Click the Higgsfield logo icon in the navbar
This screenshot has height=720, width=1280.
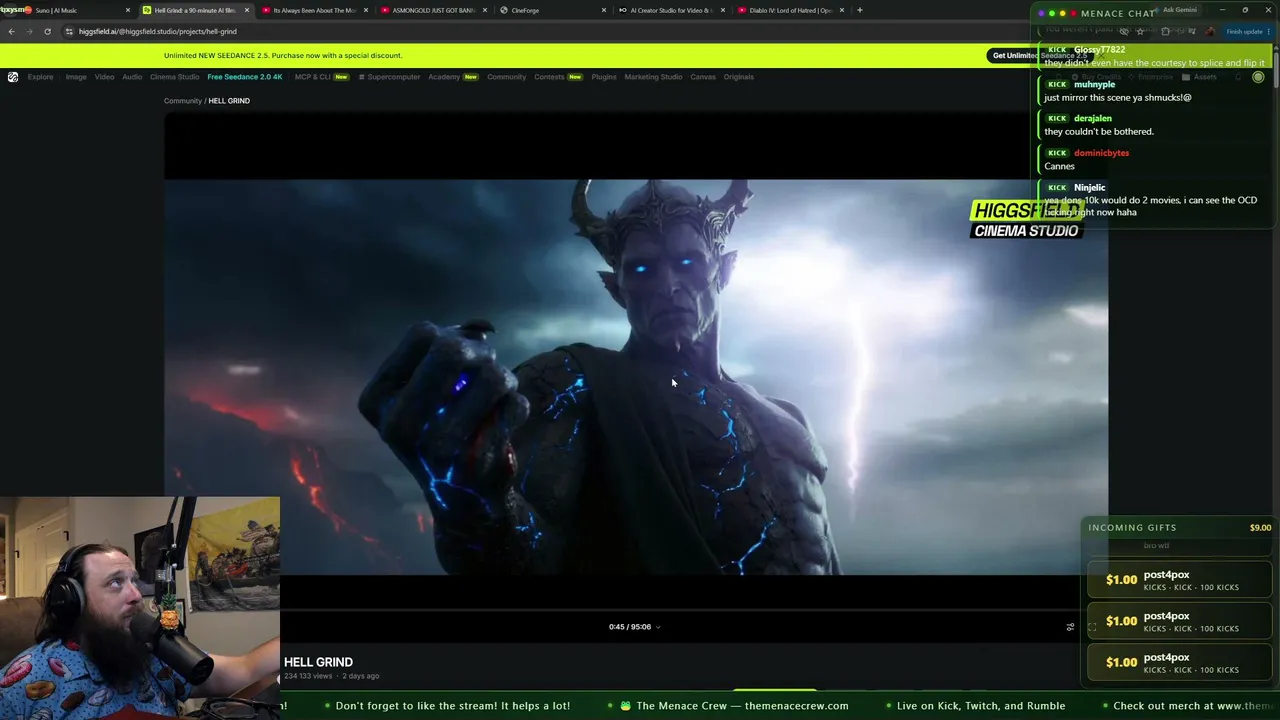tap(13, 77)
